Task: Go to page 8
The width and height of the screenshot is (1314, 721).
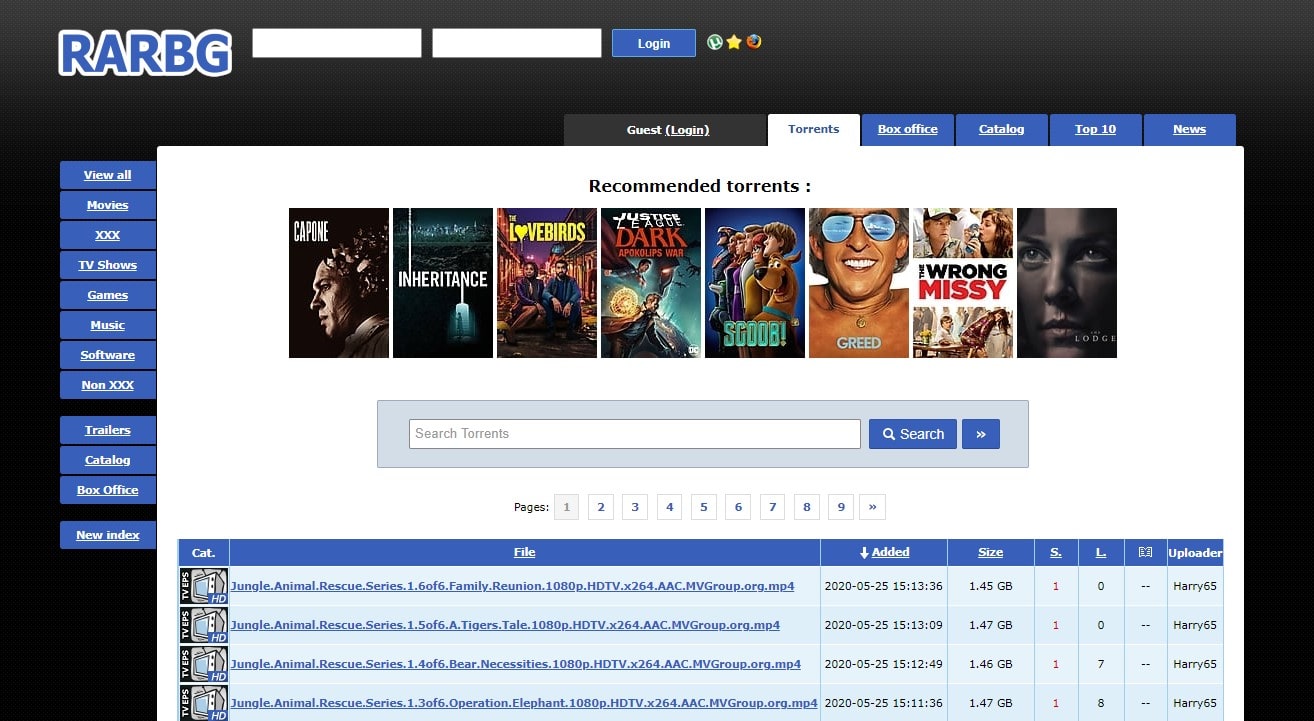Action: [807, 507]
